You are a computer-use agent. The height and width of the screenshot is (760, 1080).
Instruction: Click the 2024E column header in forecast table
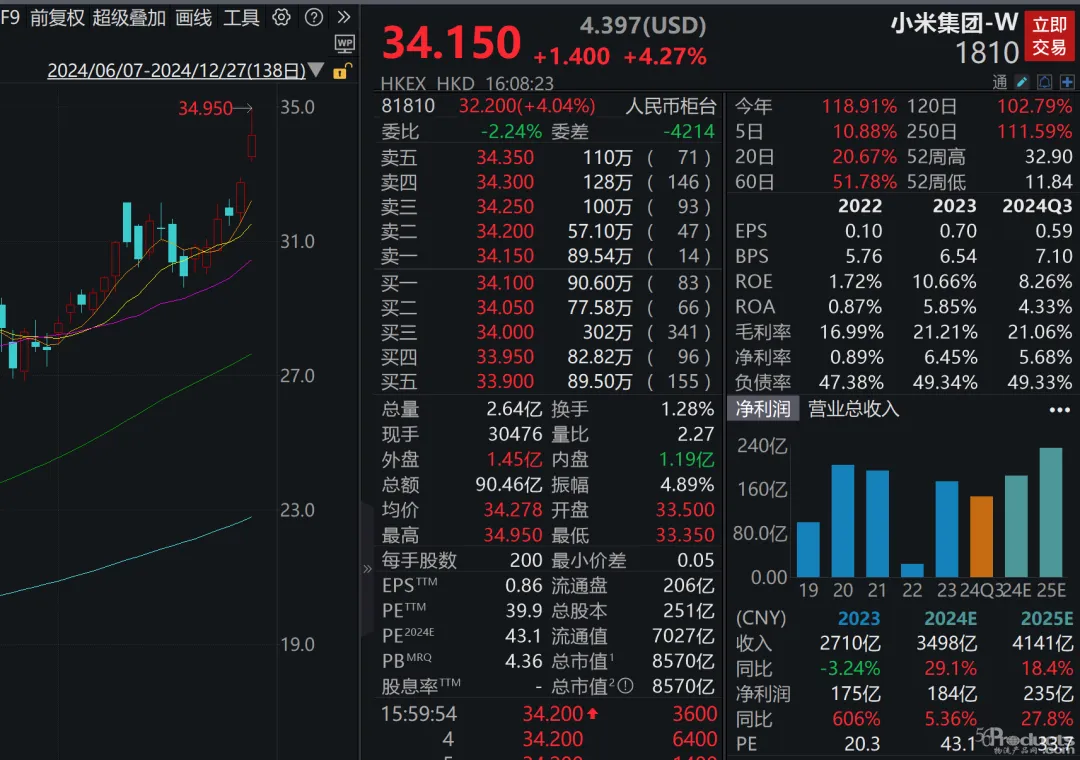(x=951, y=618)
